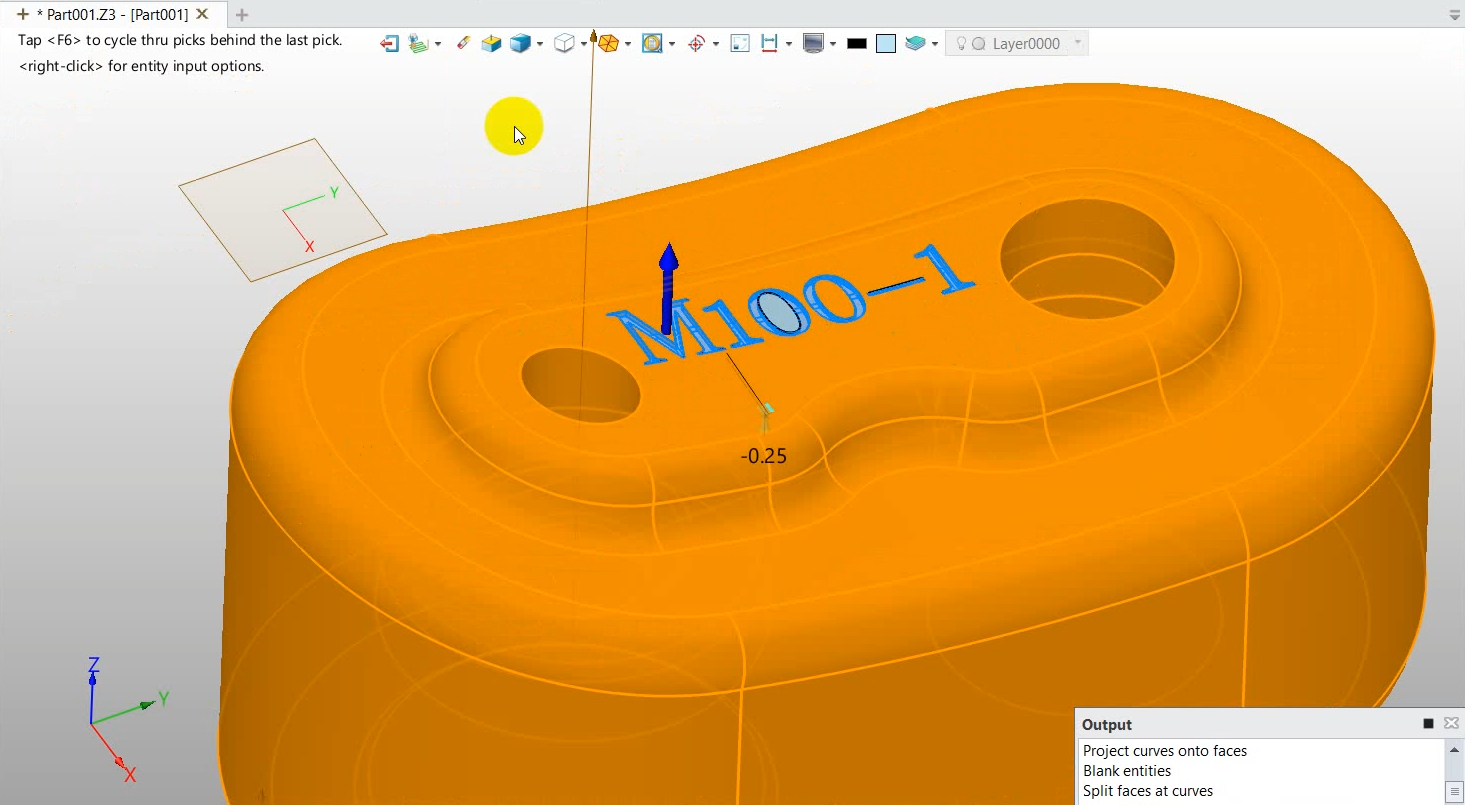Click the exit/return icon with red arrow

(x=389, y=44)
